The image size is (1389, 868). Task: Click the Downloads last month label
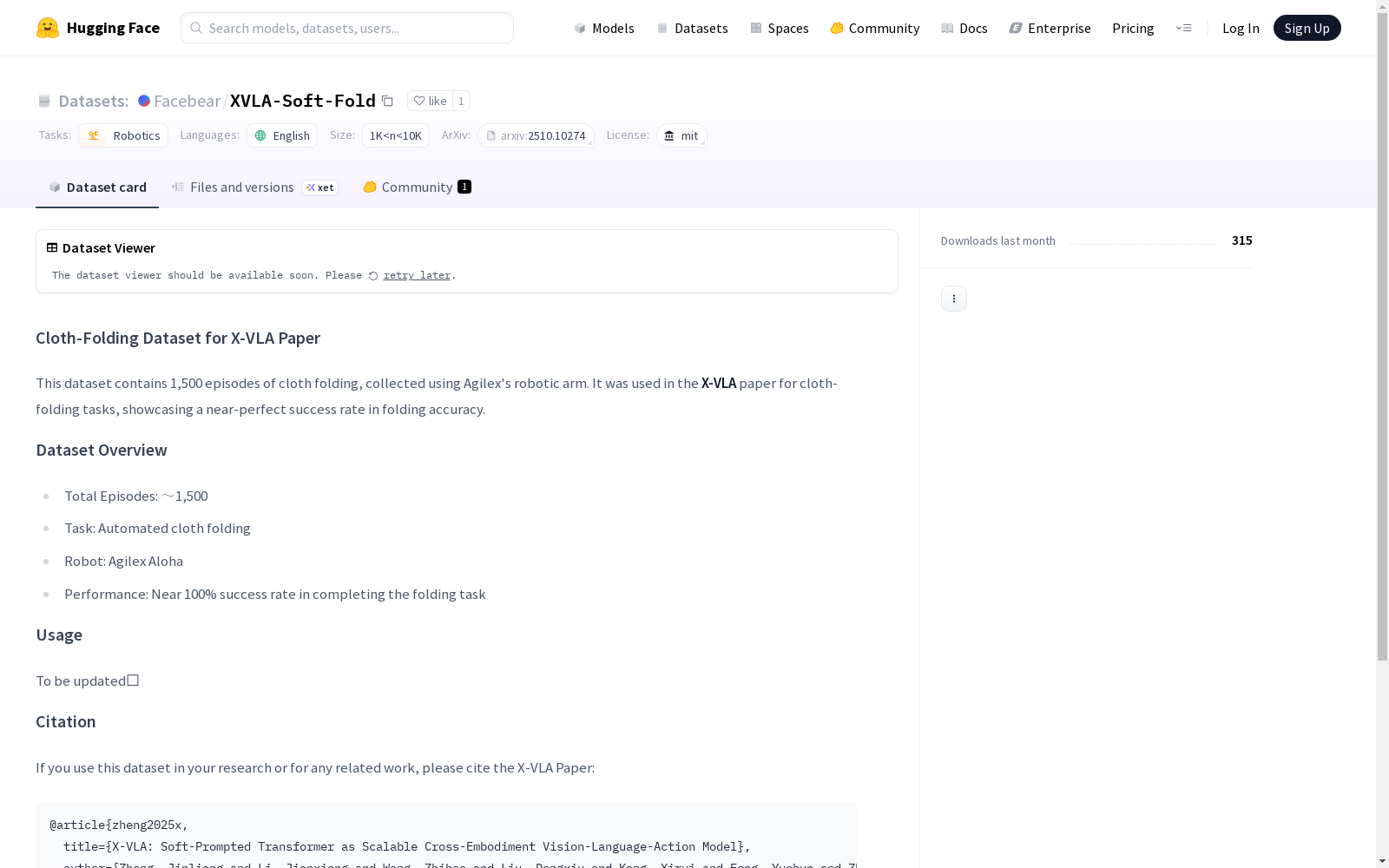[998, 240]
